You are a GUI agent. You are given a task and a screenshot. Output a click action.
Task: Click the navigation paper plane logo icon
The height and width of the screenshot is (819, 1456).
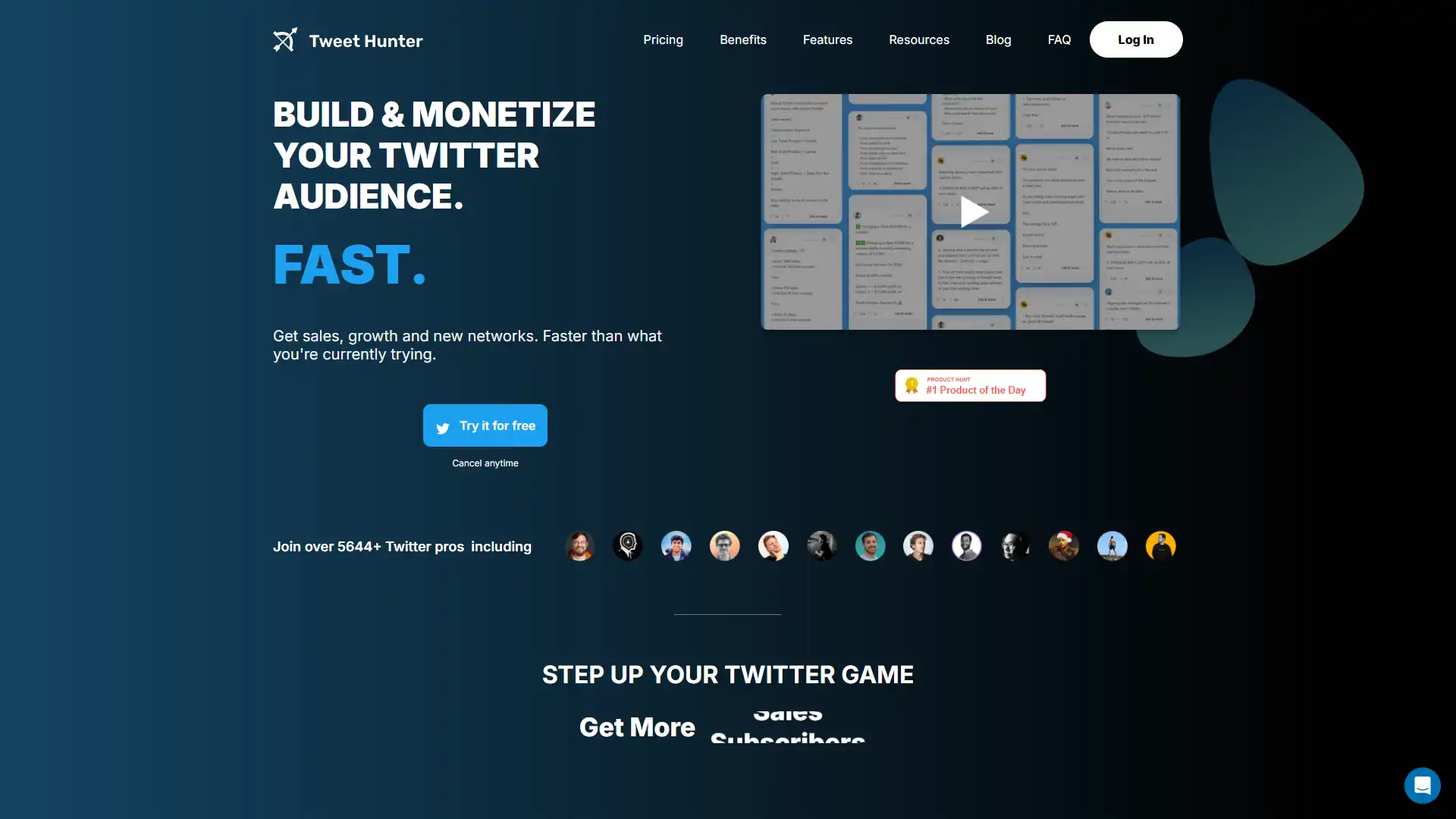tap(285, 40)
